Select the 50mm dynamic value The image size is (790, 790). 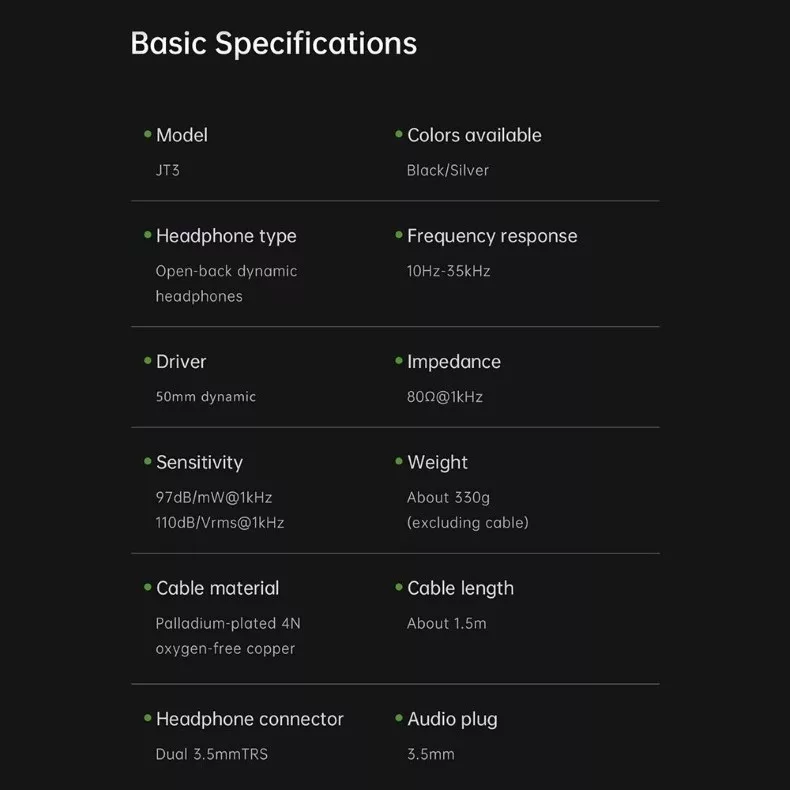coord(206,397)
